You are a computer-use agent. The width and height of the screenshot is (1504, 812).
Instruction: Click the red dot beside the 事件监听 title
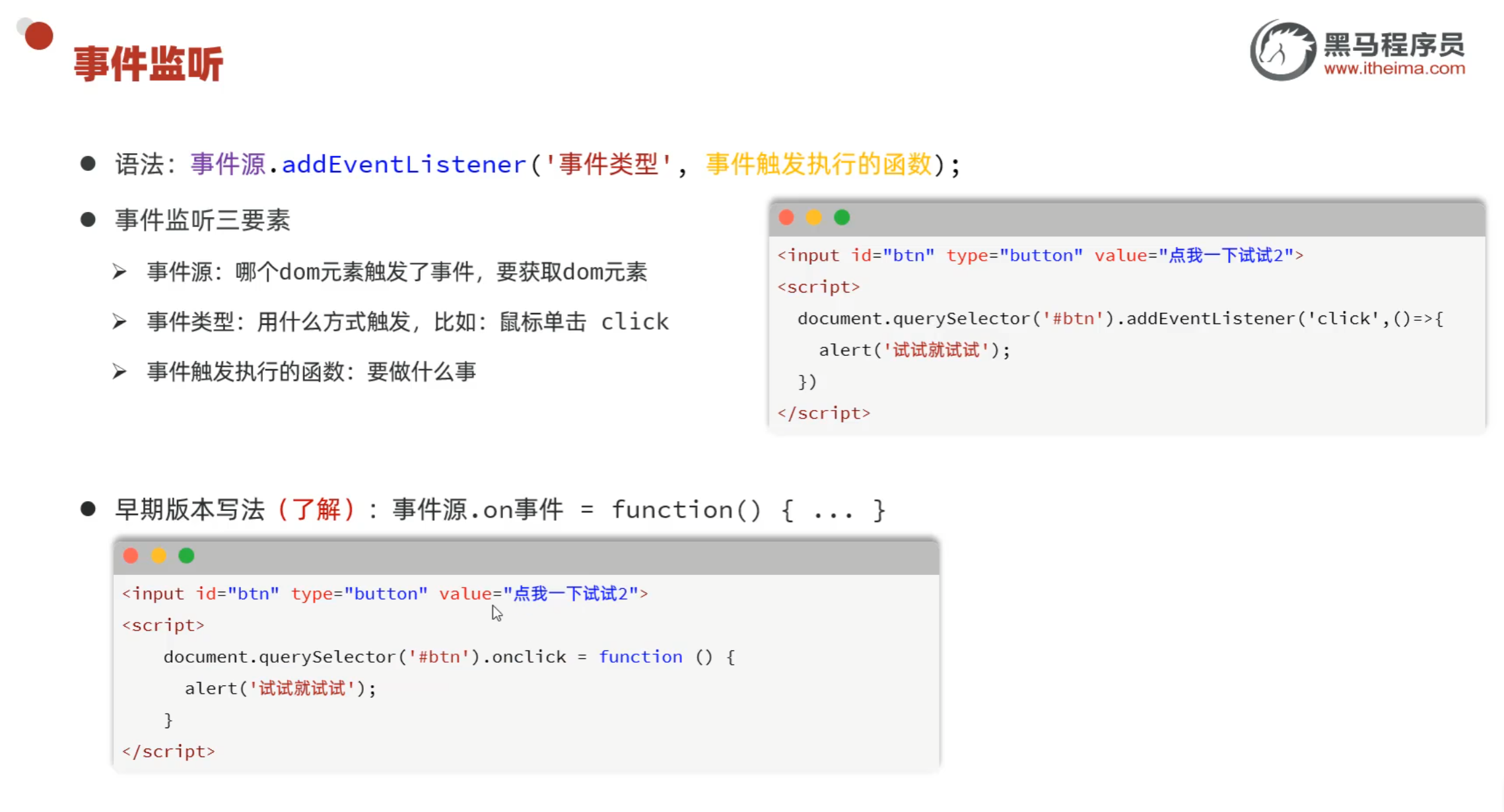tap(38, 36)
